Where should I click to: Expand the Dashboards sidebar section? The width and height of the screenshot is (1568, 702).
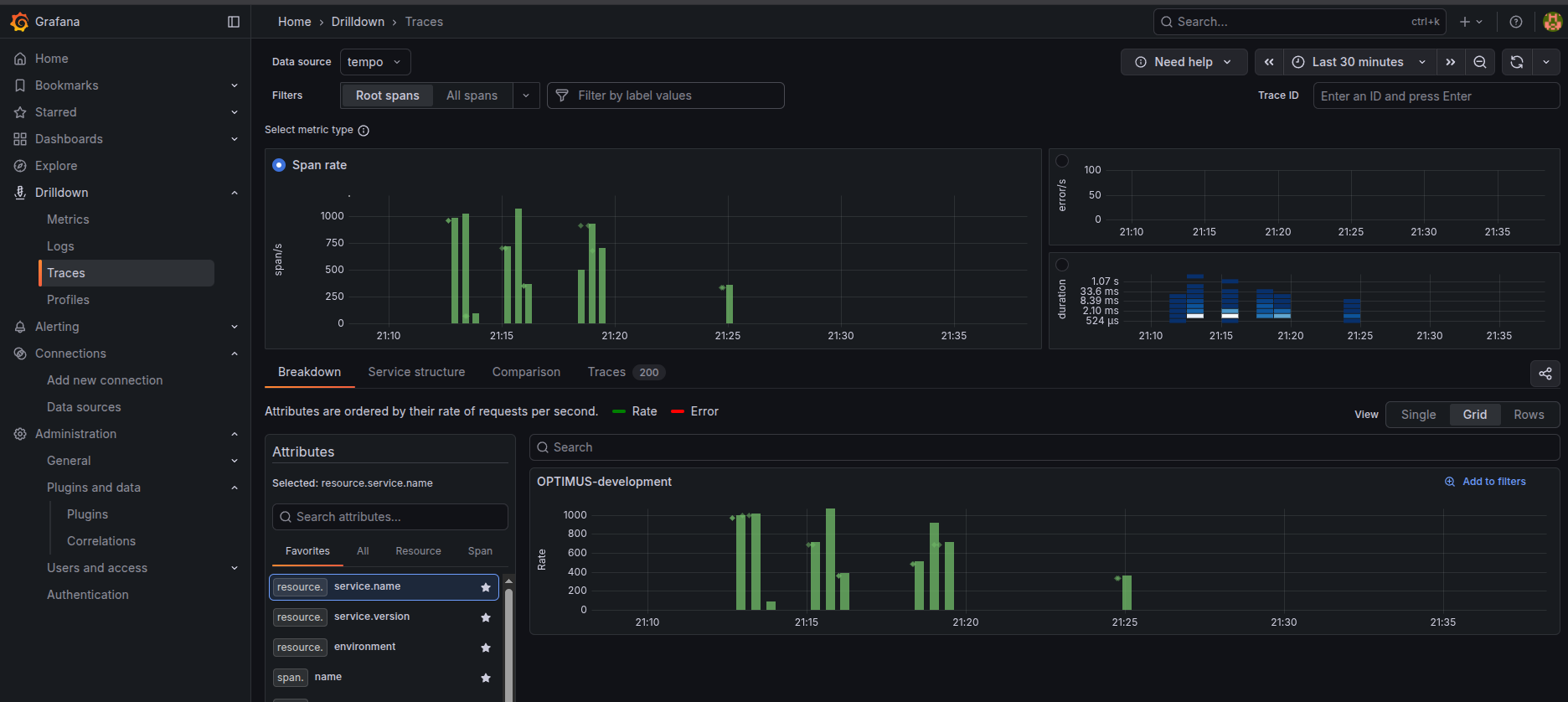click(235, 139)
